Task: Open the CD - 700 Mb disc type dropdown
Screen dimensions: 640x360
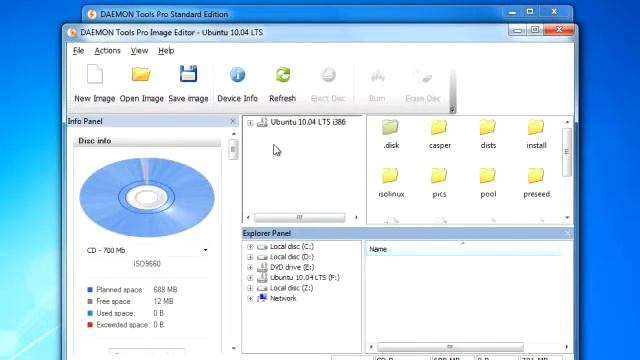Action: pos(205,250)
